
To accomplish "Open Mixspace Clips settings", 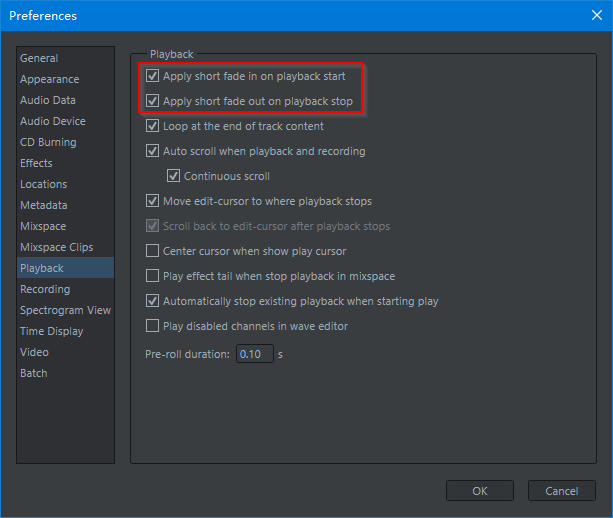I will (65, 247).
